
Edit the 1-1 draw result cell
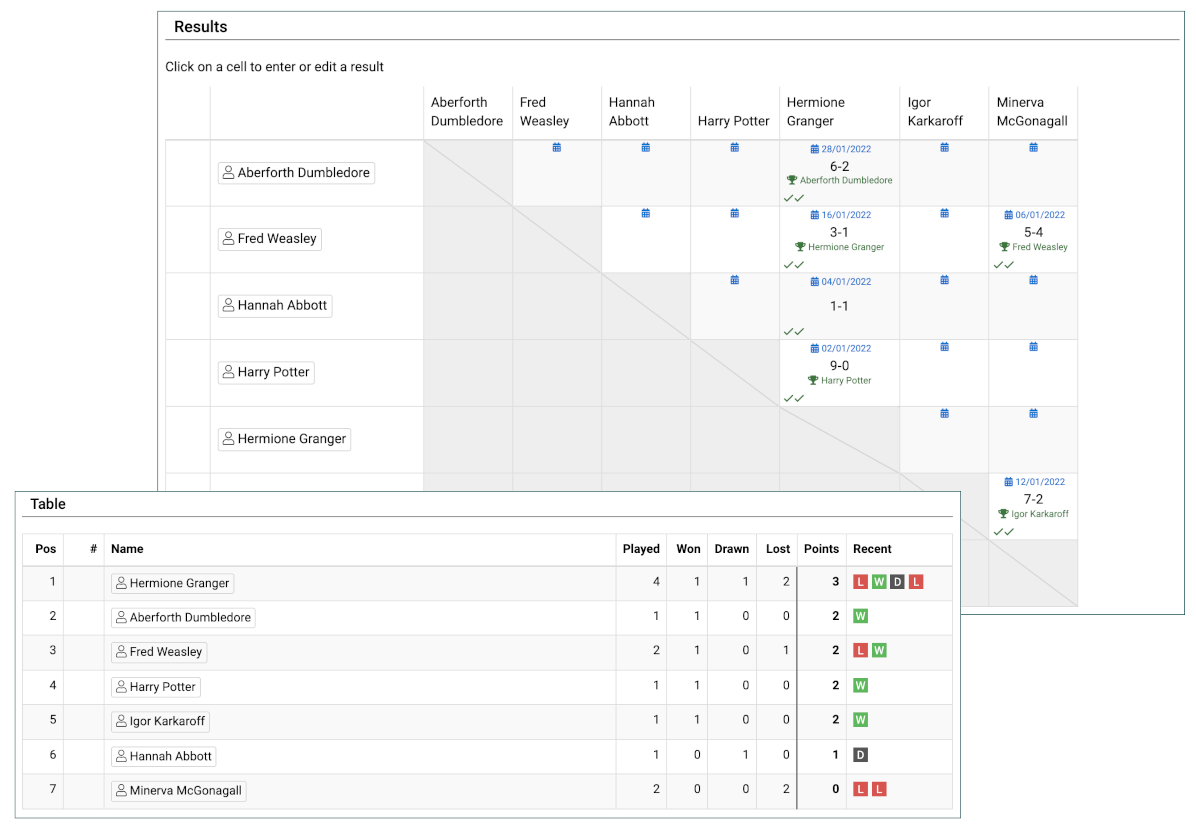point(840,307)
